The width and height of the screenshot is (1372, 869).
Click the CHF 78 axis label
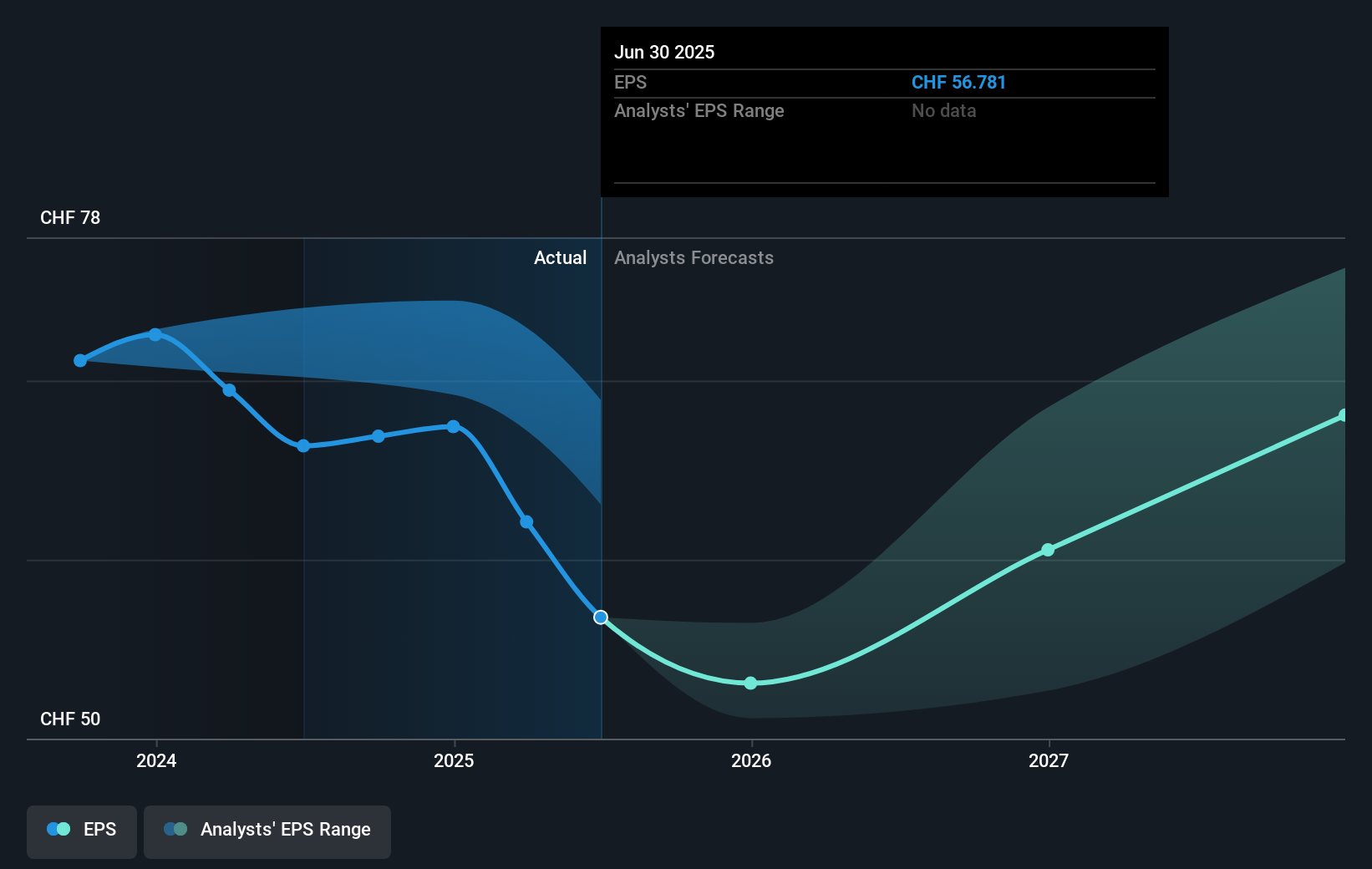point(69,217)
